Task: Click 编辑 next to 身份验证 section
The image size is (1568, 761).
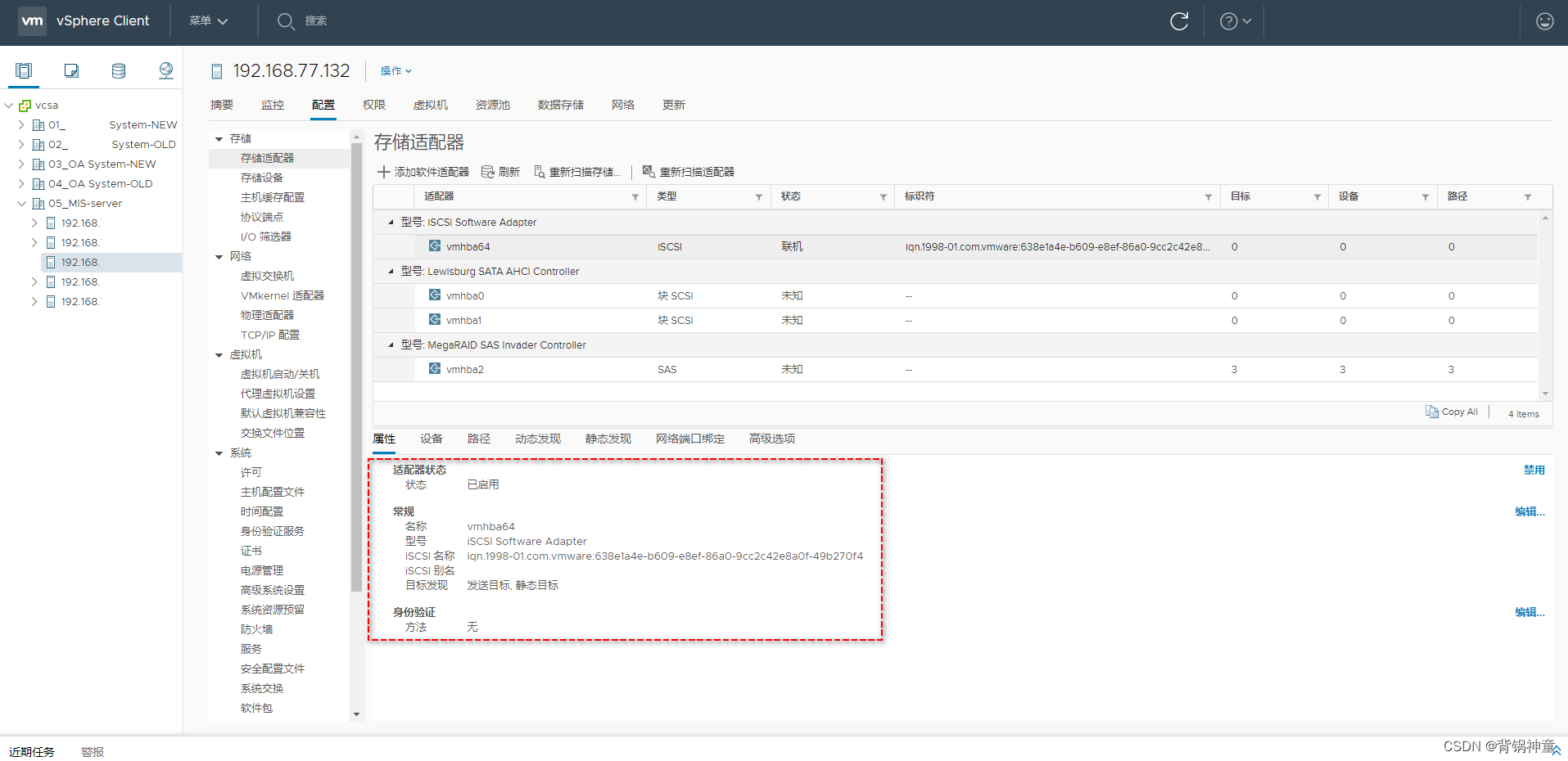Action: tap(1528, 611)
